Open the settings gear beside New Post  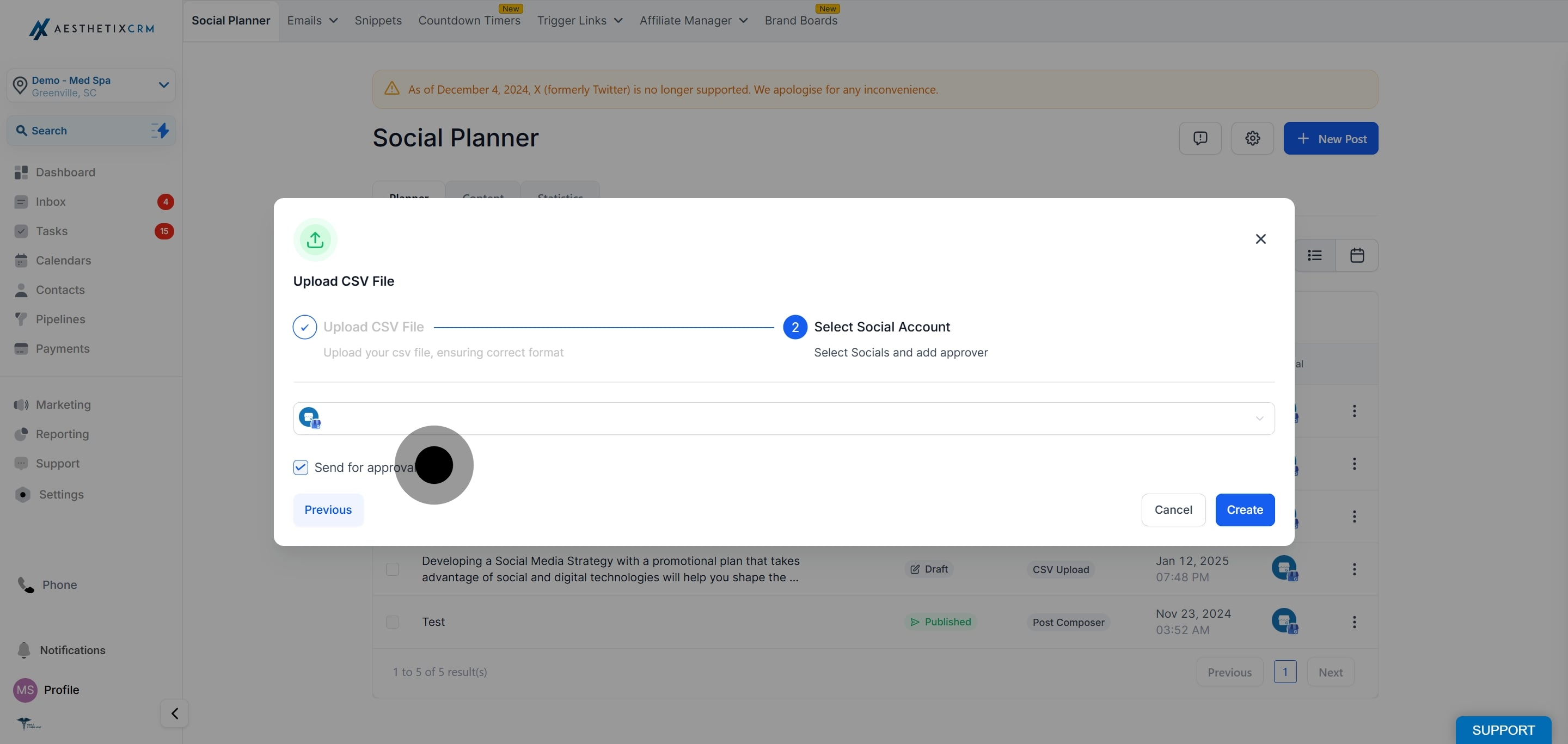click(1252, 138)
